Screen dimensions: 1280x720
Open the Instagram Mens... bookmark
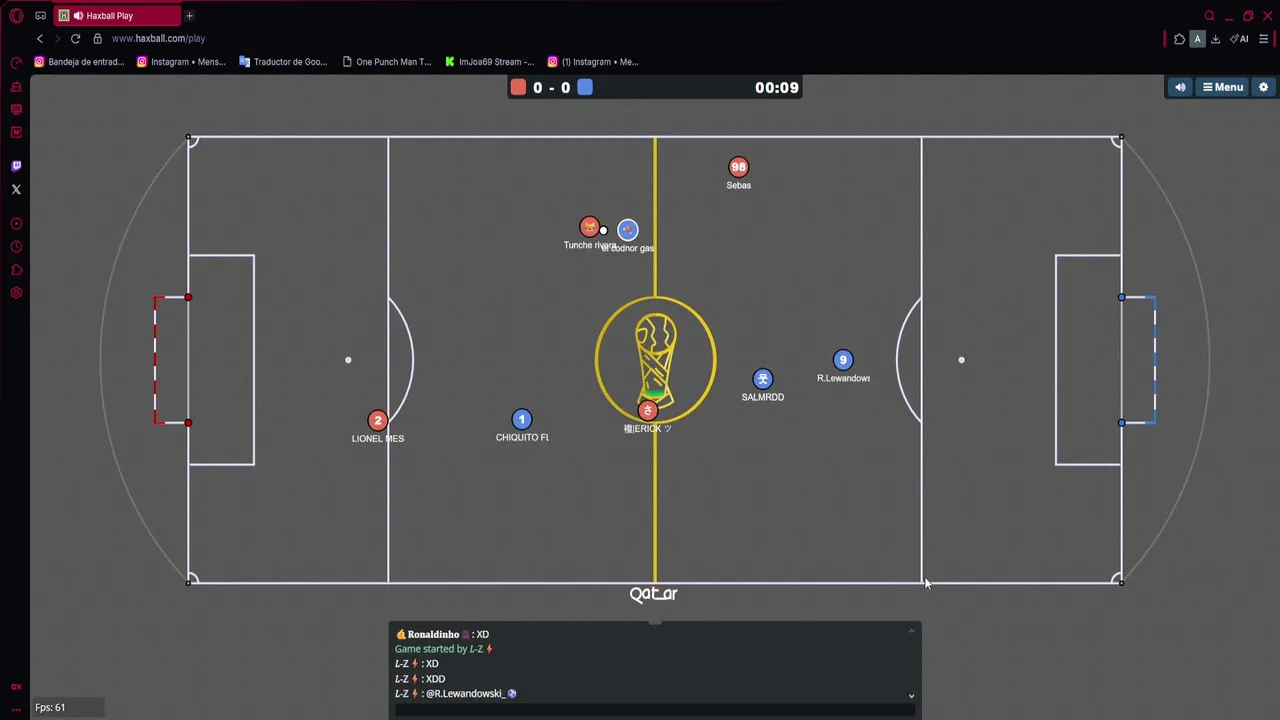coord(181,62)
